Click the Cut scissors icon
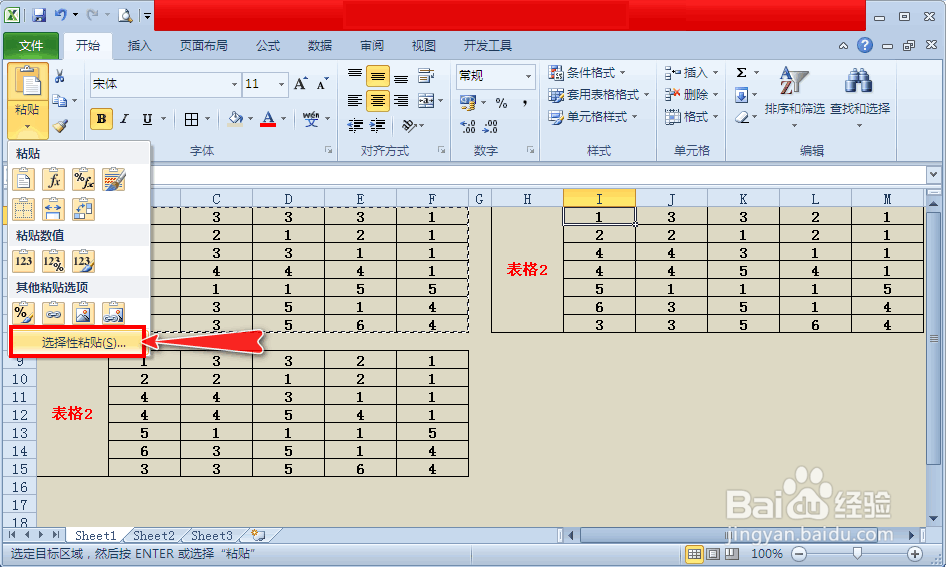 click(59, 77)
